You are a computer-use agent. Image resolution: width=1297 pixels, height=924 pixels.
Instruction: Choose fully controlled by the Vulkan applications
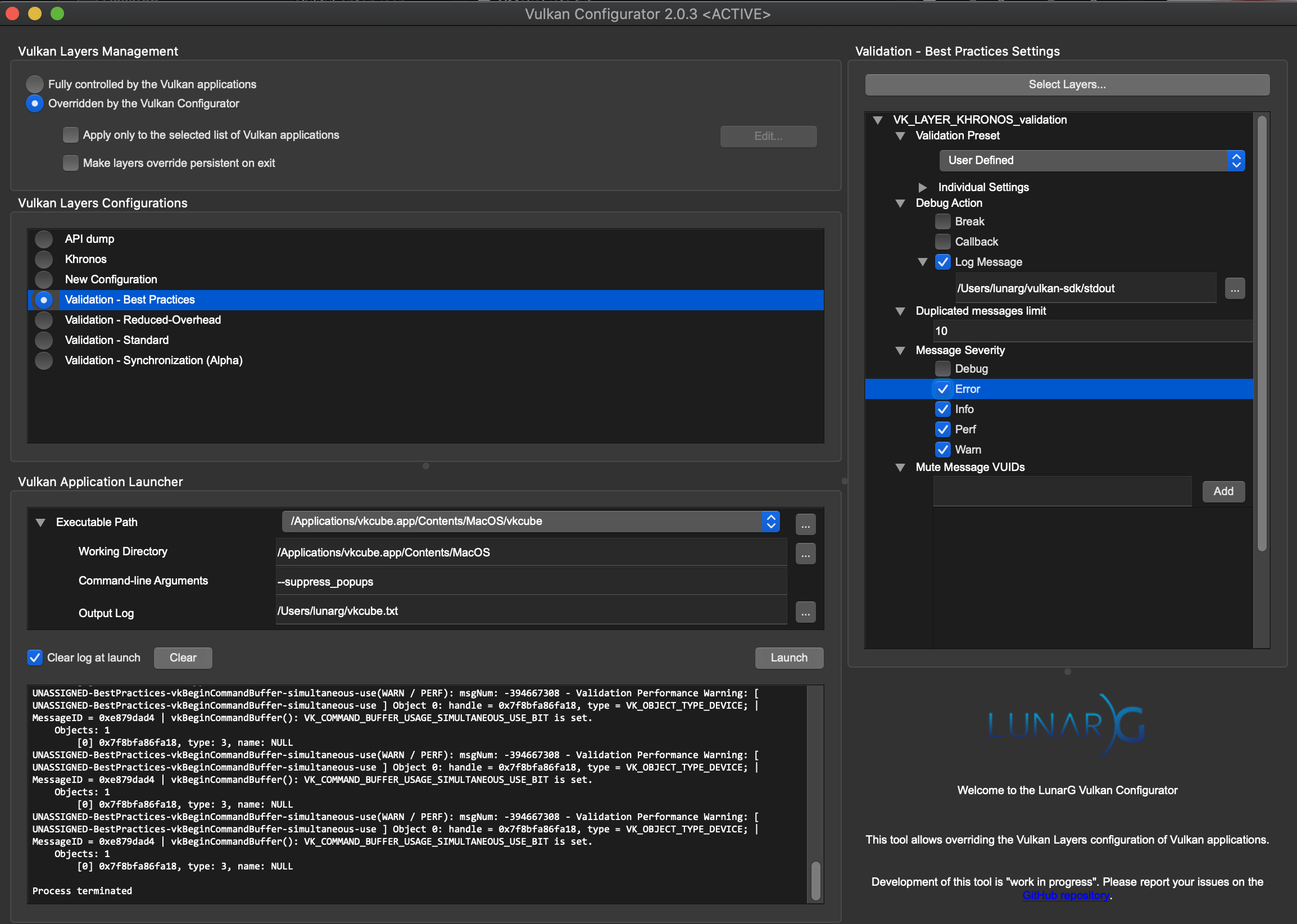click(34, 84)
